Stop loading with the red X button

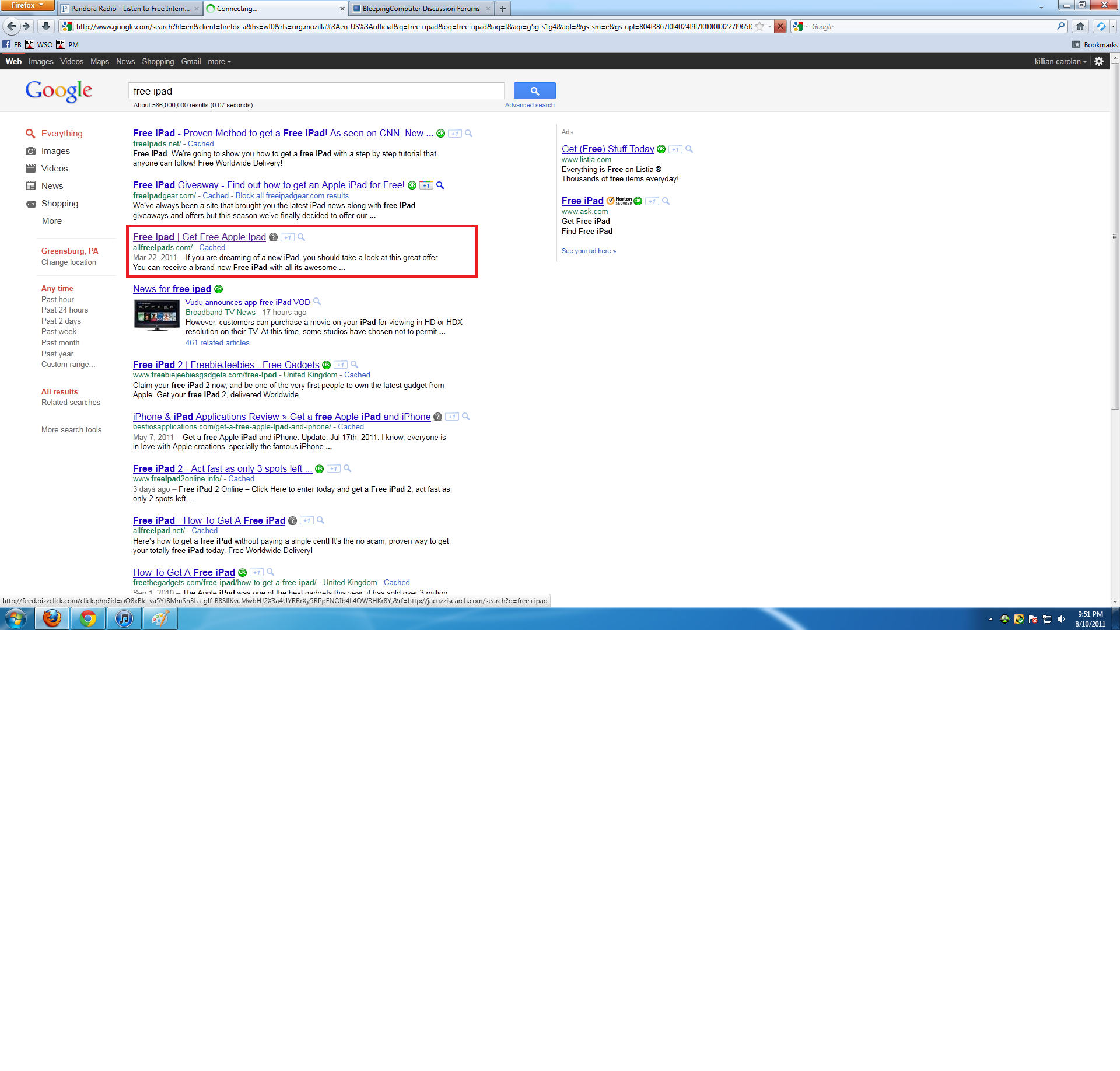[780, 26]
